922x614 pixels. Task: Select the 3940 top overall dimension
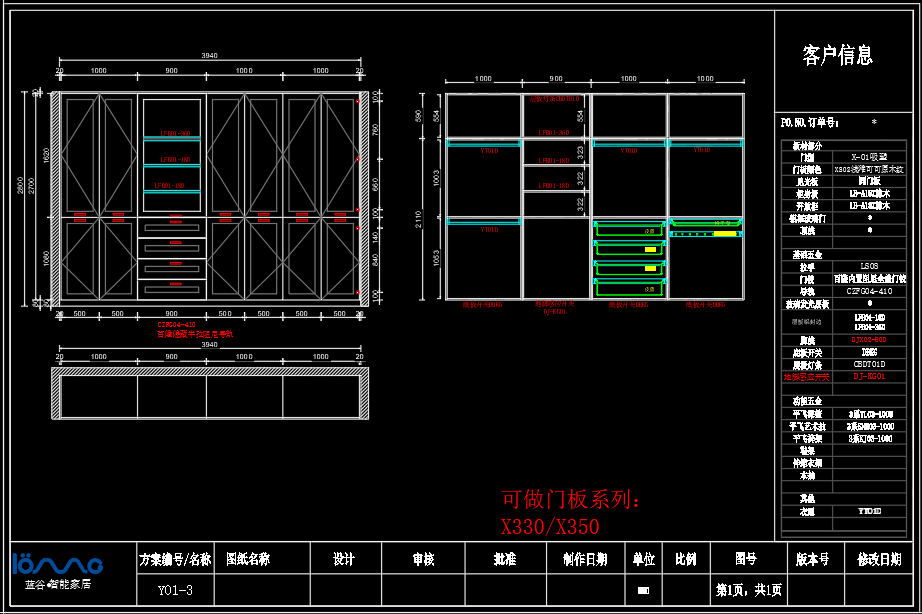point(210,56)
